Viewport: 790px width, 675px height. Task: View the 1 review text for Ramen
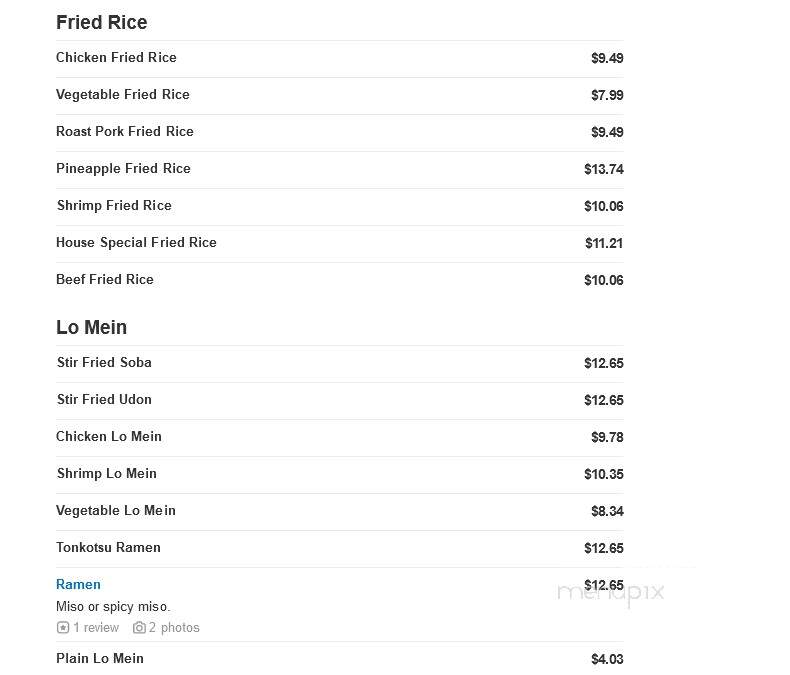coord(96,628)
